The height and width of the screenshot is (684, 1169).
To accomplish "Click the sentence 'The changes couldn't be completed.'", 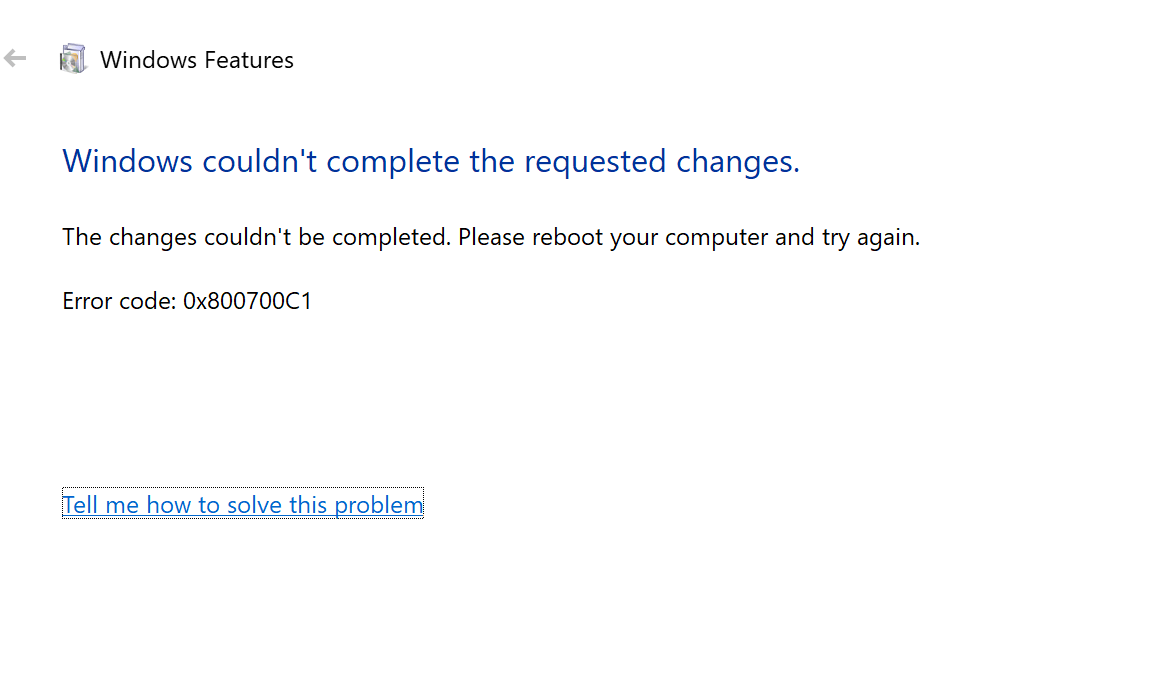I will click(256, 238).
